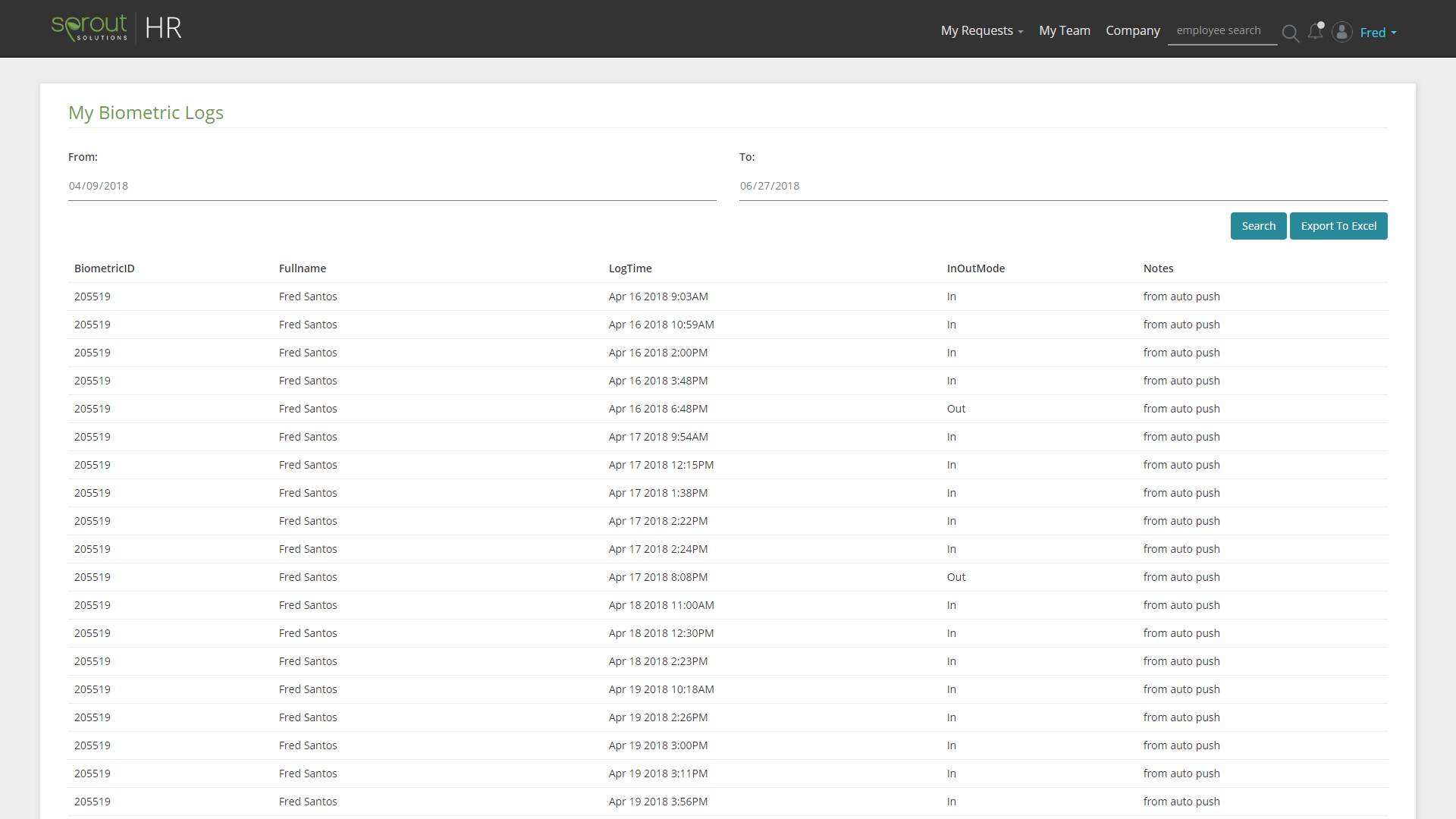Image resolution: width=1456 pixels, height=819 pixels.
Task: Select the Apr 16 9:03AM log row
Action: 658,297
